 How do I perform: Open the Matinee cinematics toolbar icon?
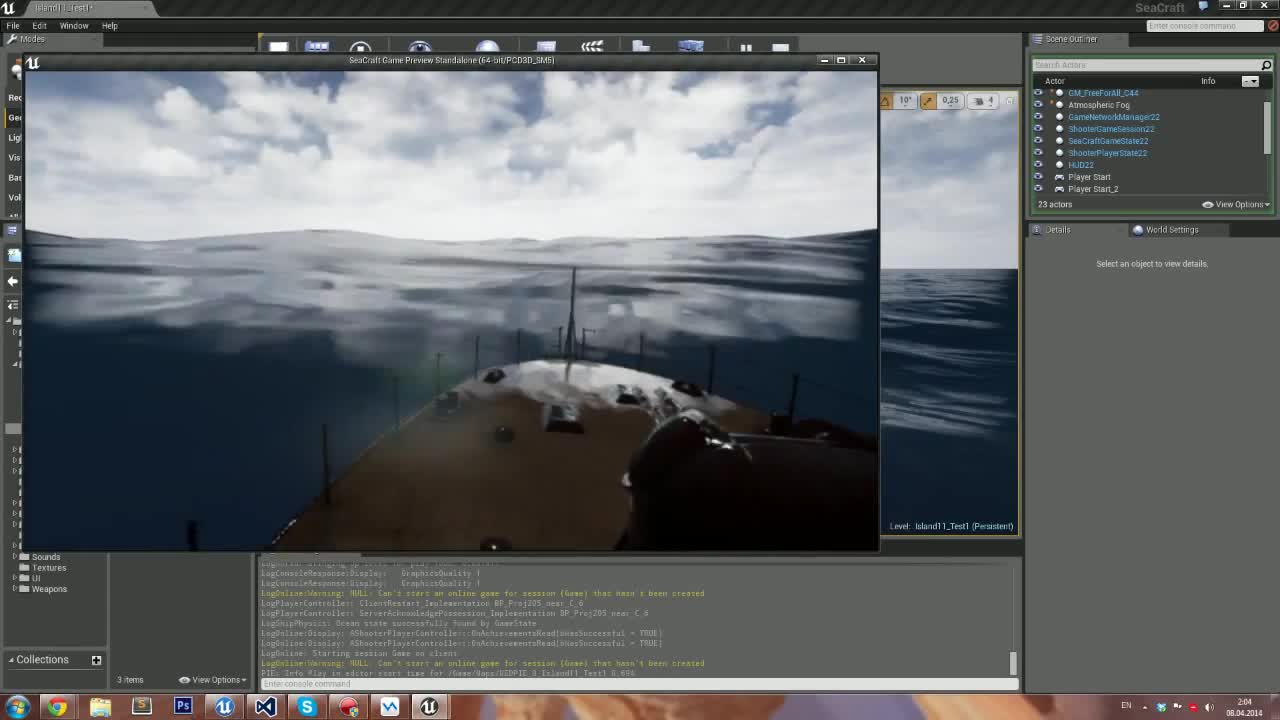click(591, 47)
